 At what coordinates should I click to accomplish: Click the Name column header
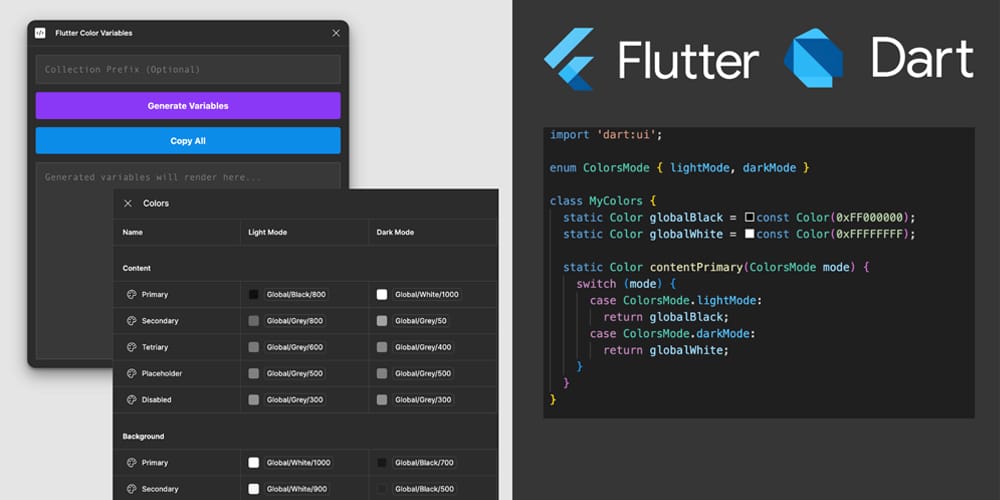coord(133,233)
